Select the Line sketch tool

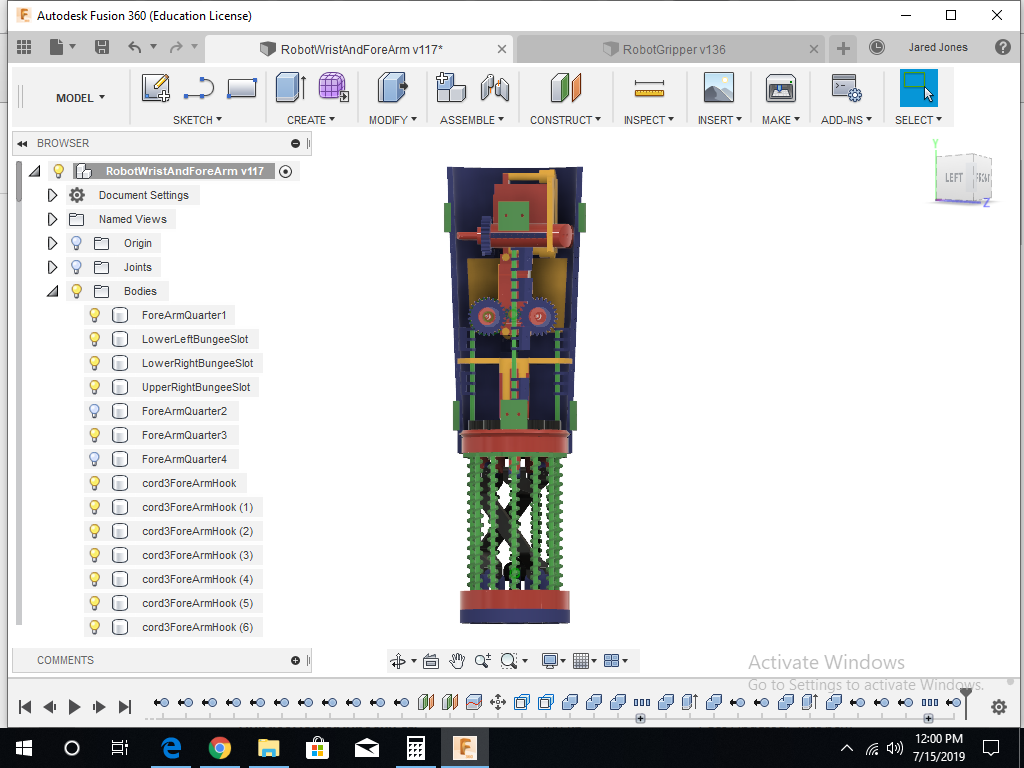tap(199, 88)
